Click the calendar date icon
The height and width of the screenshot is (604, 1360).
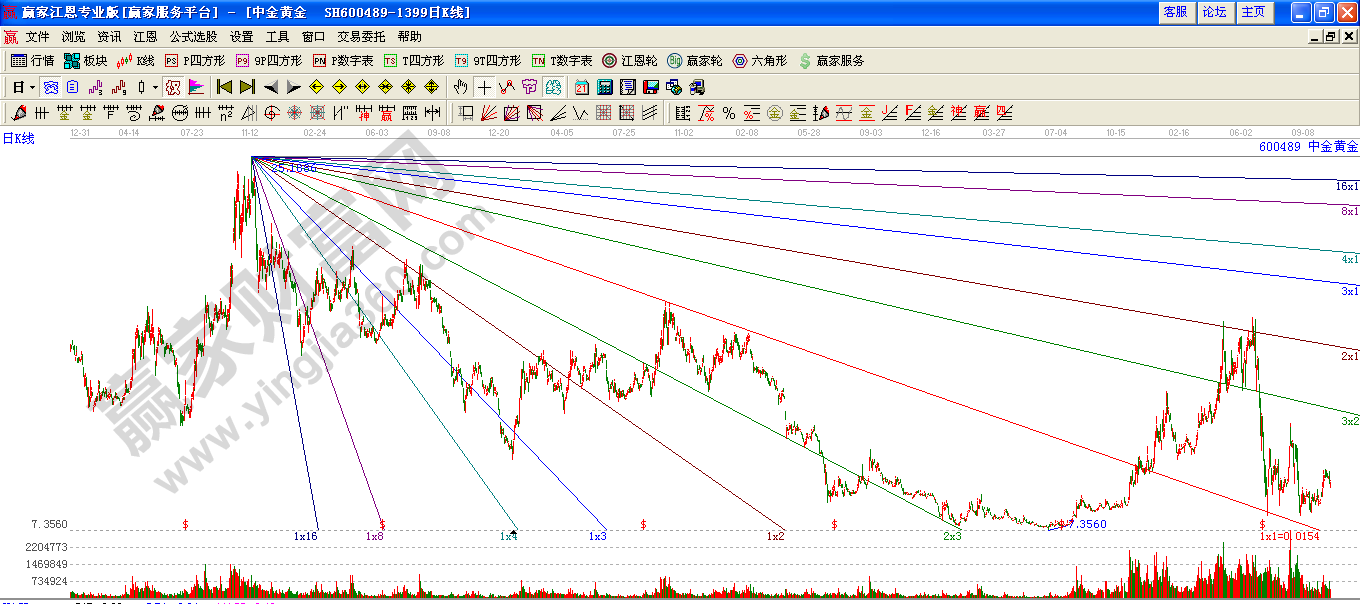click(581, 87)
